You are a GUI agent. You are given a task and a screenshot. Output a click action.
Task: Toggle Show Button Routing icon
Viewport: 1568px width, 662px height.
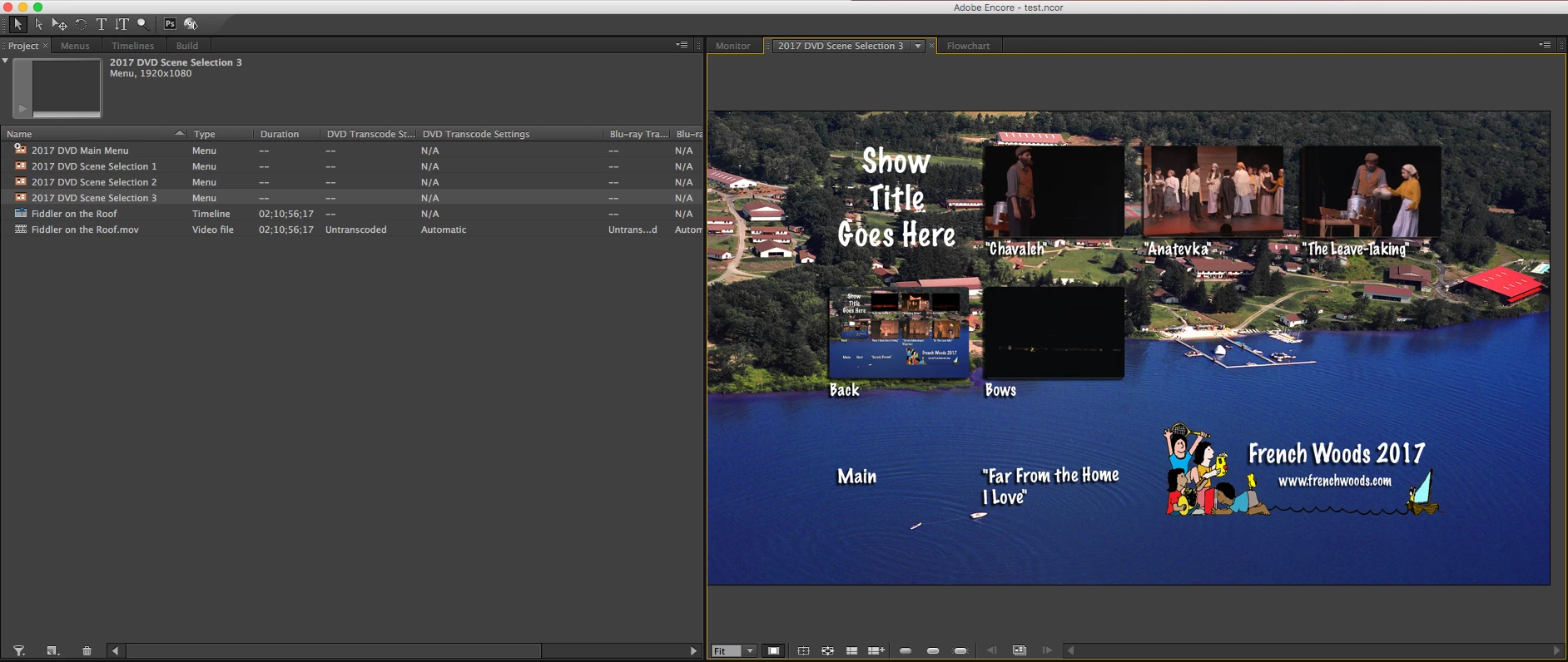pos(827,650)
